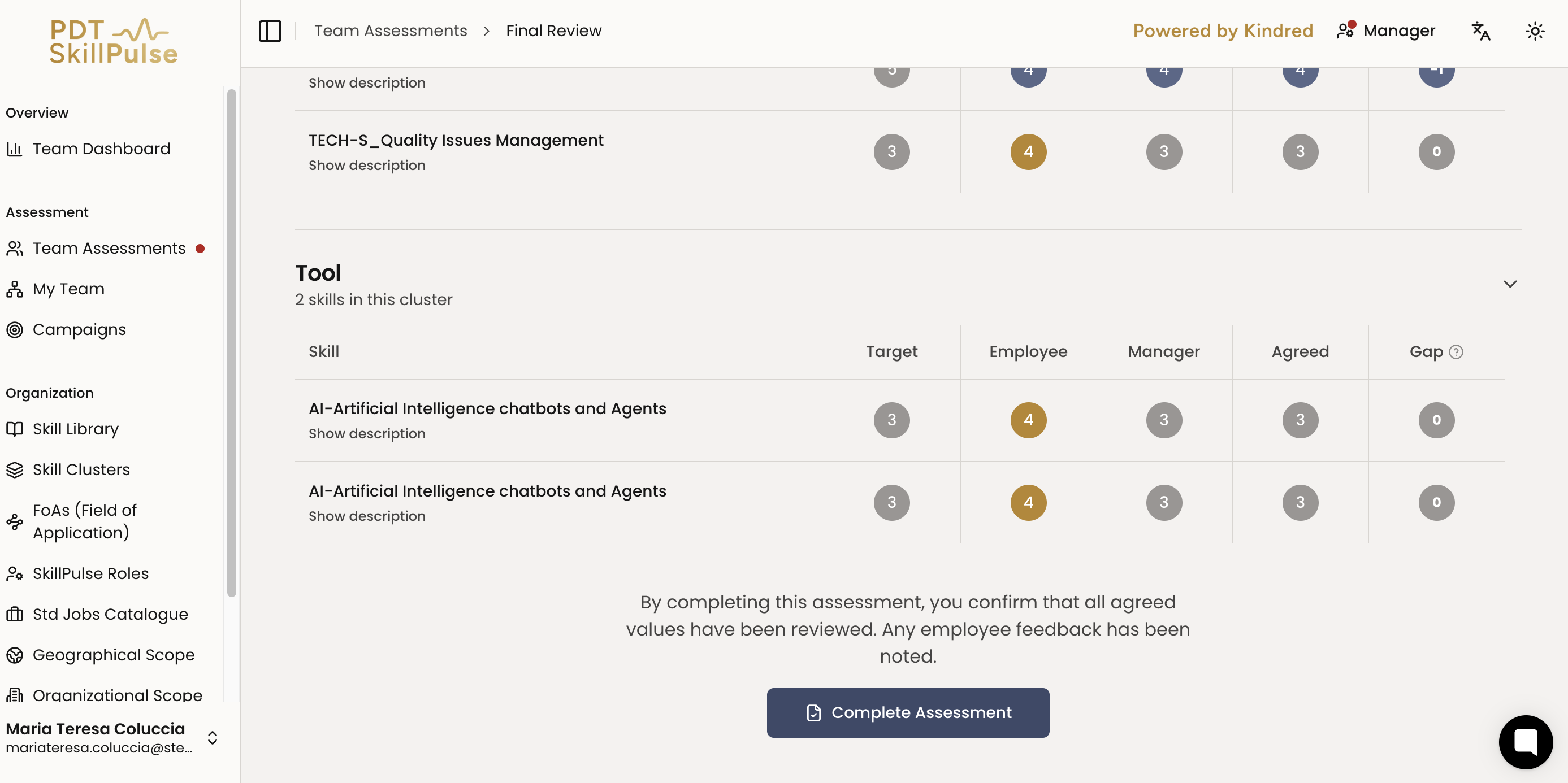This screenshot has height=783, width=1568.
Task: Click the 'Tool' cluster heading
Action: click(318, 273)
